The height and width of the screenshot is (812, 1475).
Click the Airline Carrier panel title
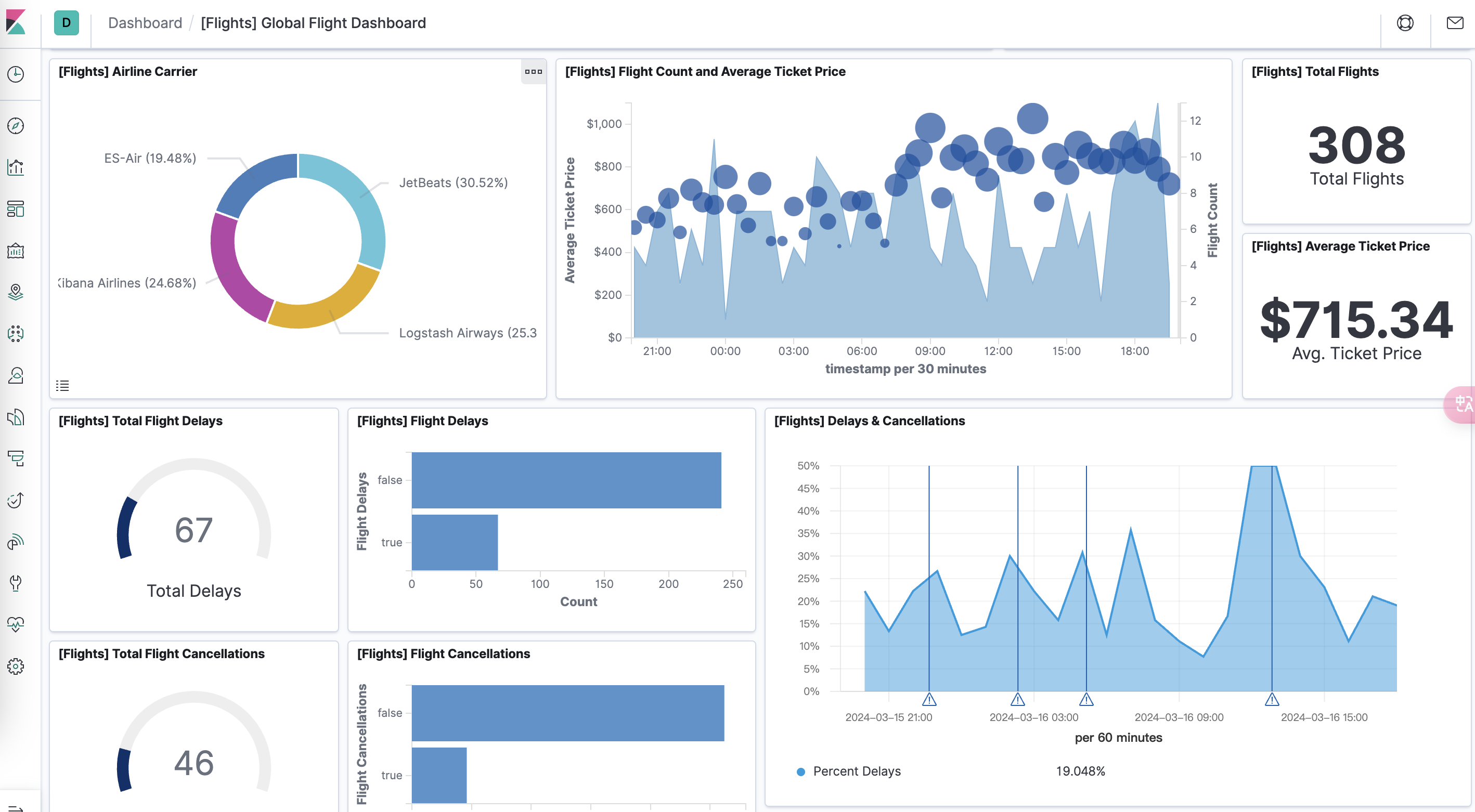click(128, 72)
